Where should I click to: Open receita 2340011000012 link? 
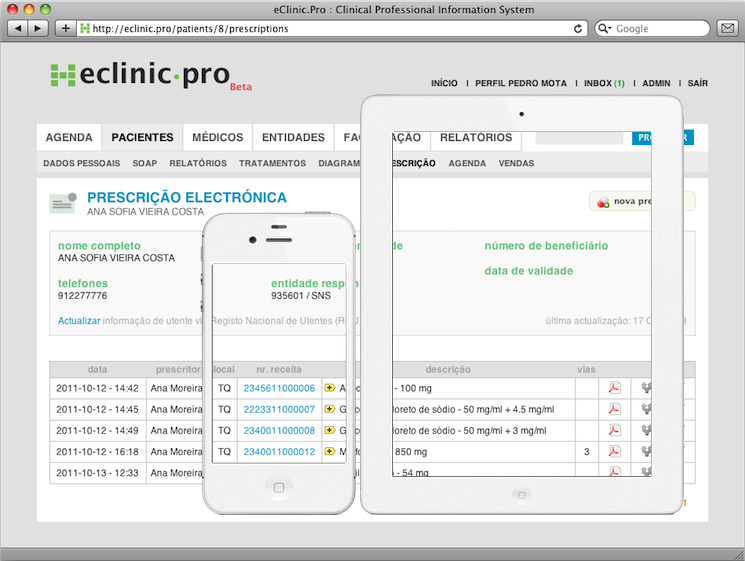pos(279,452)
